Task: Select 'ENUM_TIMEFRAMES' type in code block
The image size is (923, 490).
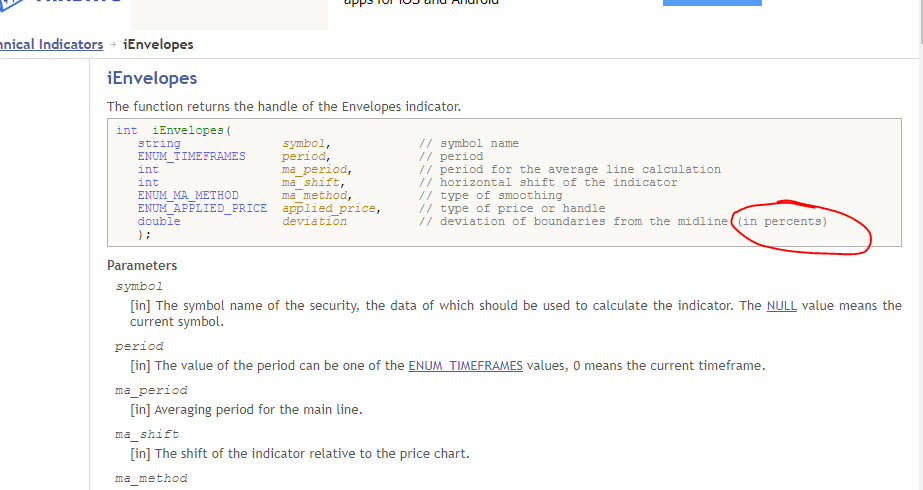Action: (191, 156)
